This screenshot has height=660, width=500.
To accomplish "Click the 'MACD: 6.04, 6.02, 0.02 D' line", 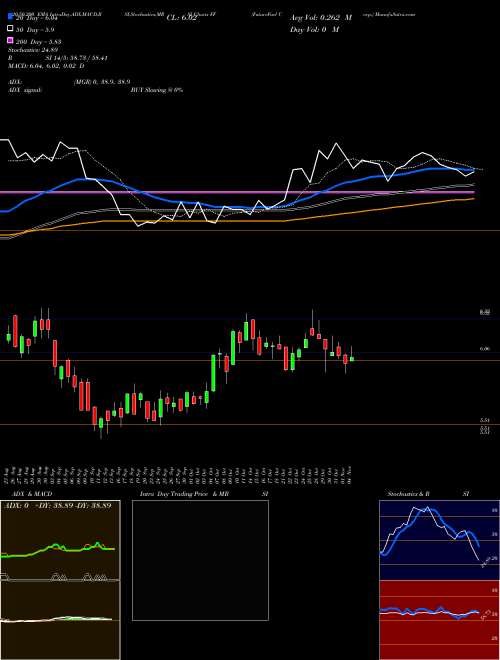I will 46,66.
